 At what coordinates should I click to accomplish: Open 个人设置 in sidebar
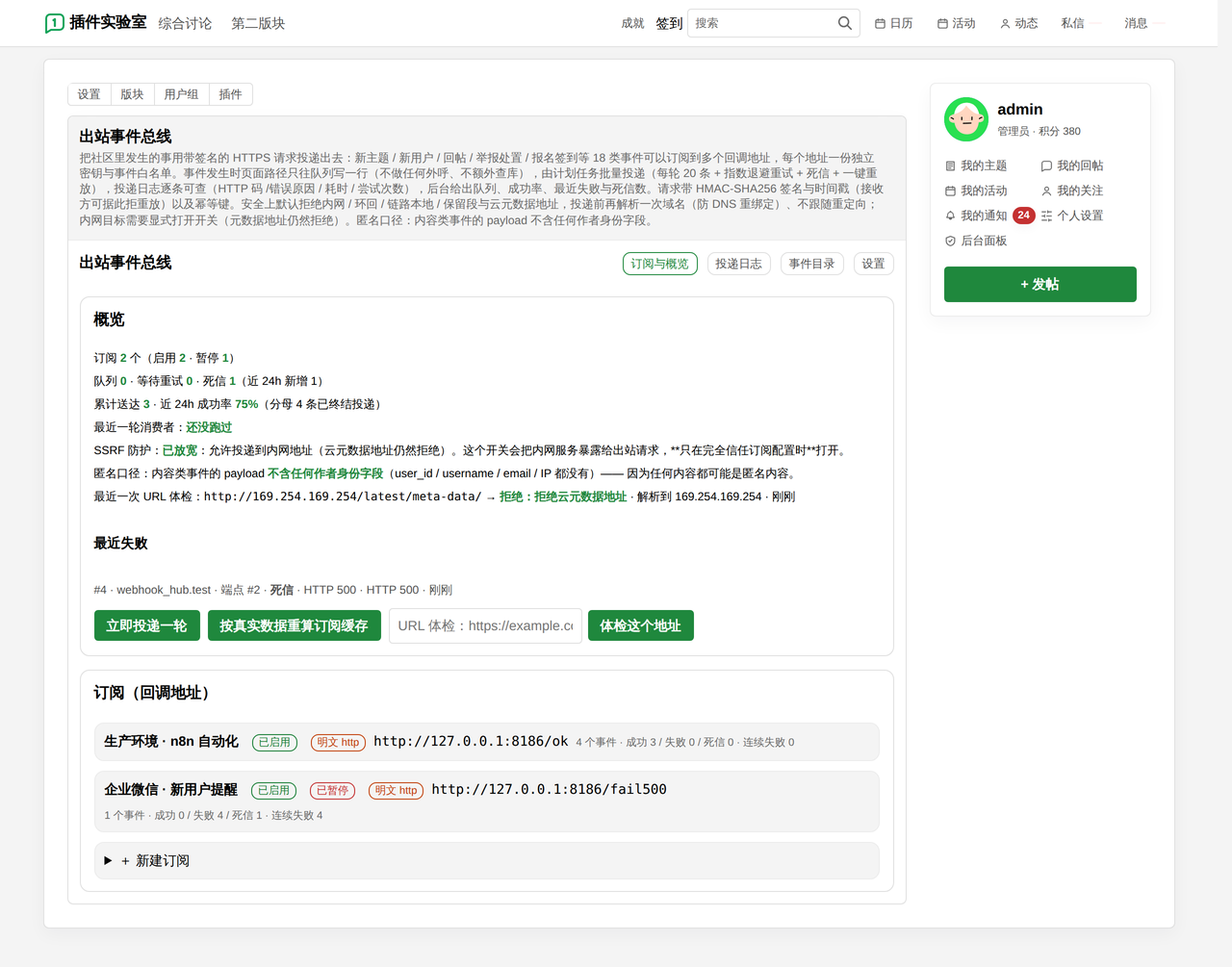point(1072,216)
